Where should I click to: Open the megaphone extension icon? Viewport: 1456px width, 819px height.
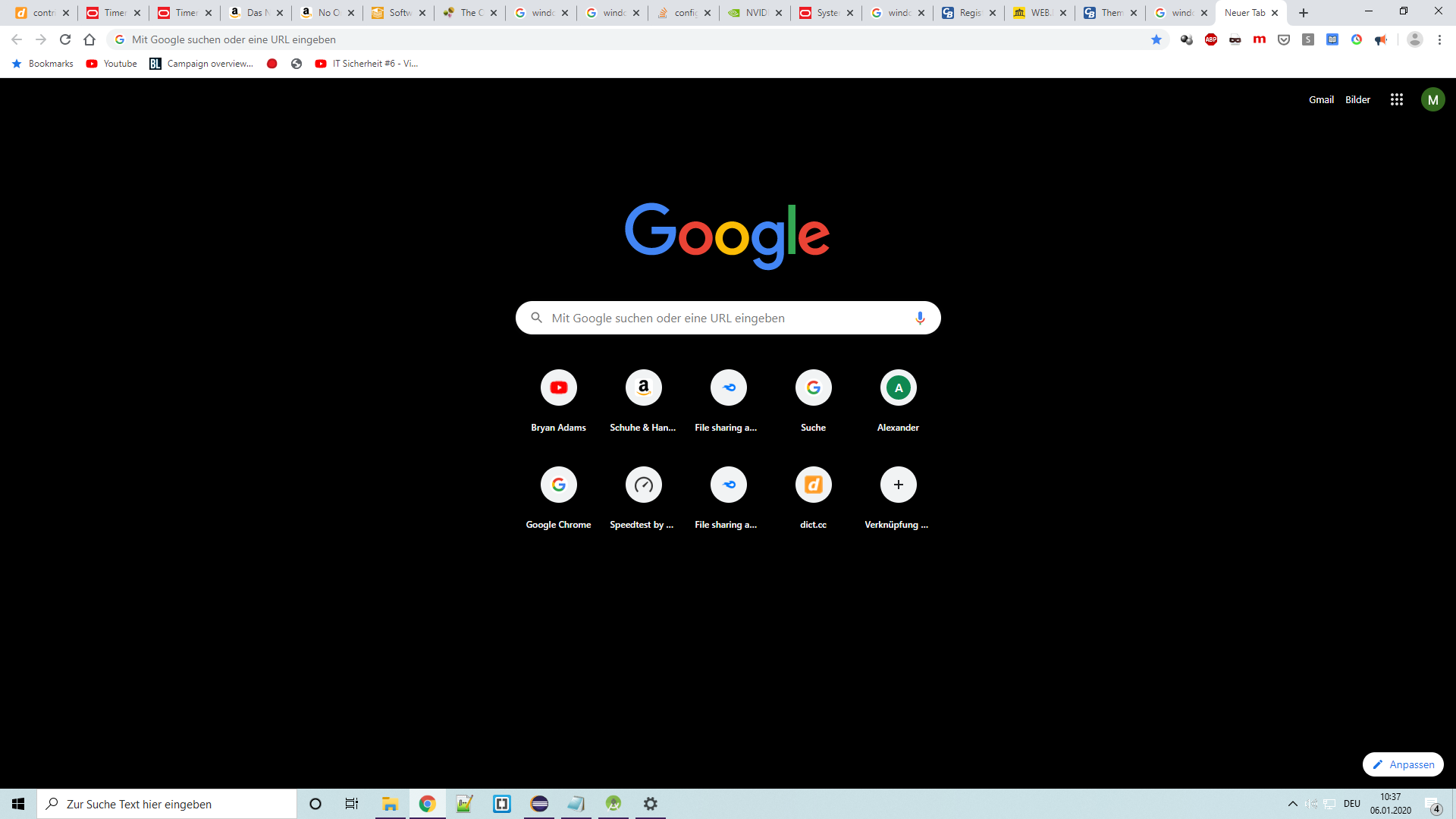pyautogui.click(x=1381, y=39)
